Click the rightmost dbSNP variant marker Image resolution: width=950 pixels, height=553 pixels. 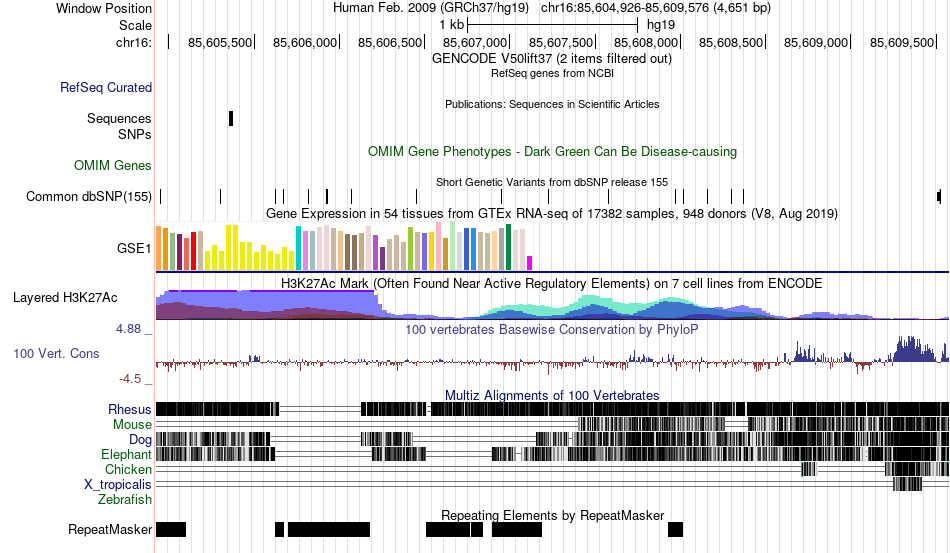click(x=939, y=196)
